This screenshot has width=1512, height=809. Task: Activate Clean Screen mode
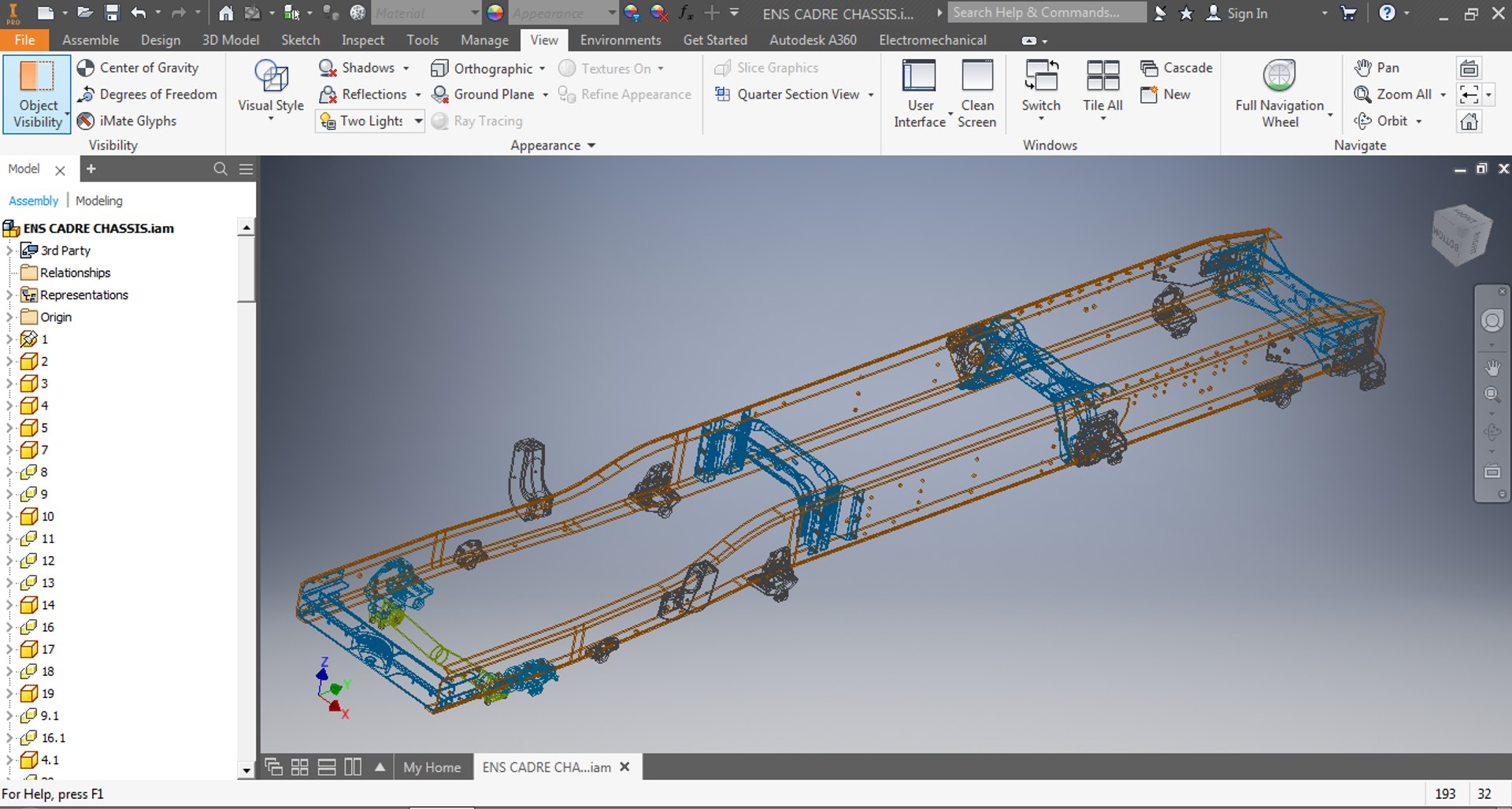[x=977, y=94]
